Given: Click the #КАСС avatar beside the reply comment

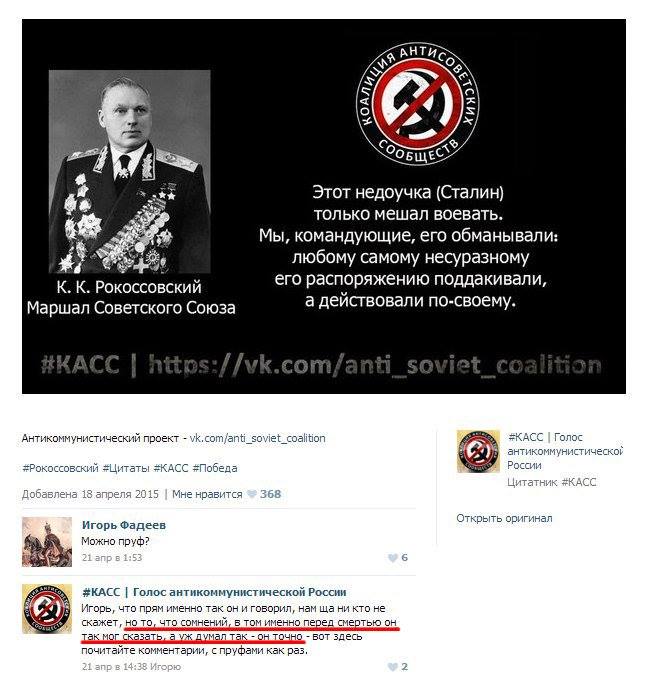Looking at the screenshot, I should [47, 609].
